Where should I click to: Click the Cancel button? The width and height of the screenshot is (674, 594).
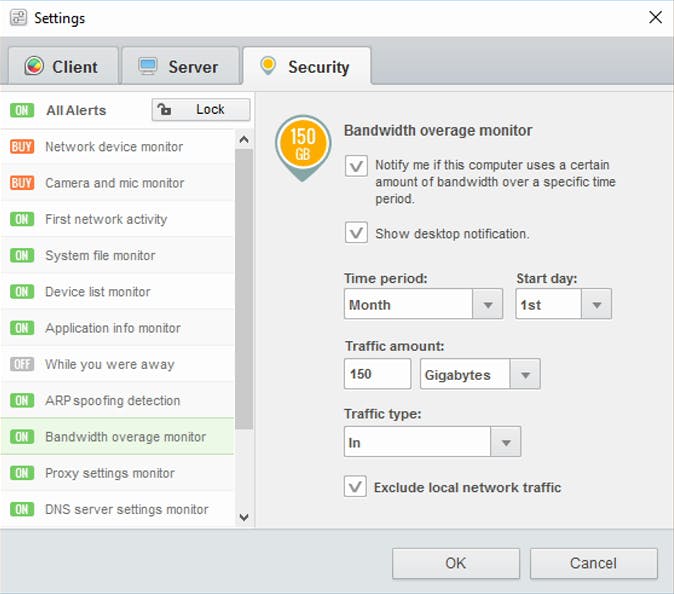click(x=593, y=563)
